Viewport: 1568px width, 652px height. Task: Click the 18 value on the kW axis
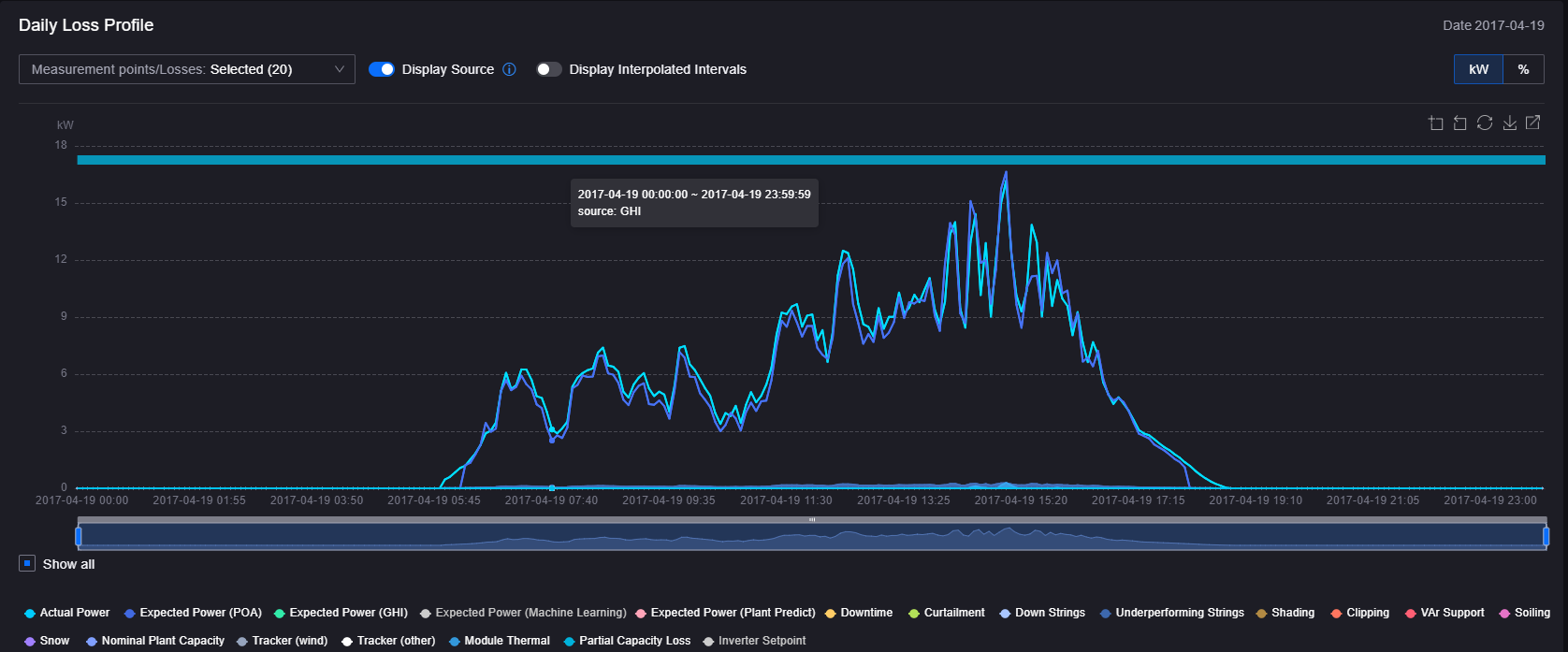point(61,145)
